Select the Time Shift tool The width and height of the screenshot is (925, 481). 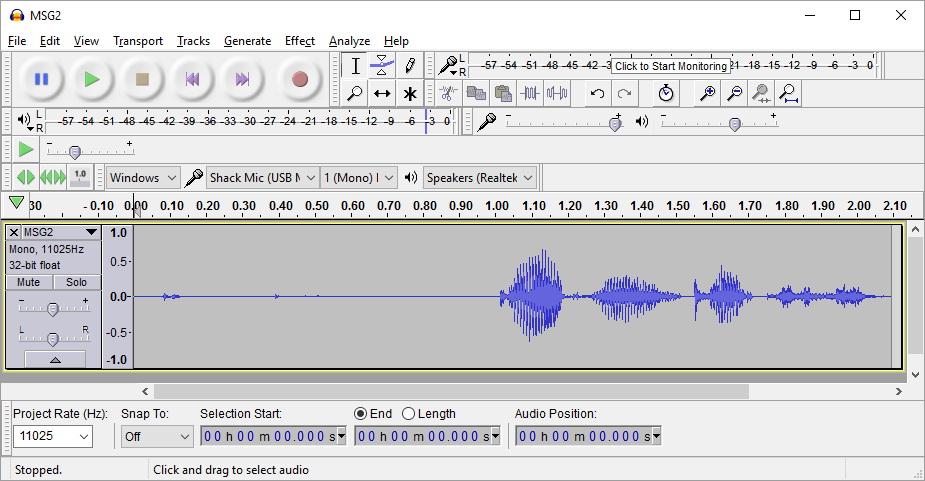(x=382, y=93)
